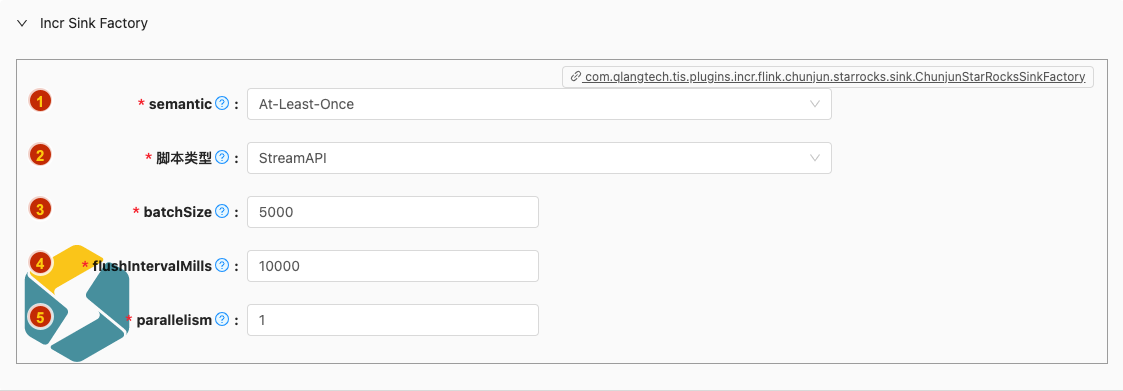Click the badge numbered 5

pyautogui.click(x=40, y=317)
